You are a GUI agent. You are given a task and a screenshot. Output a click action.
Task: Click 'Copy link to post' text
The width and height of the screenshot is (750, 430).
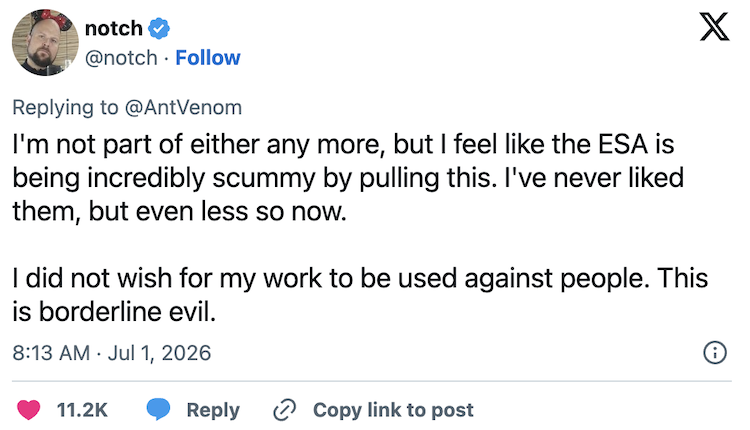pos(393,410)
